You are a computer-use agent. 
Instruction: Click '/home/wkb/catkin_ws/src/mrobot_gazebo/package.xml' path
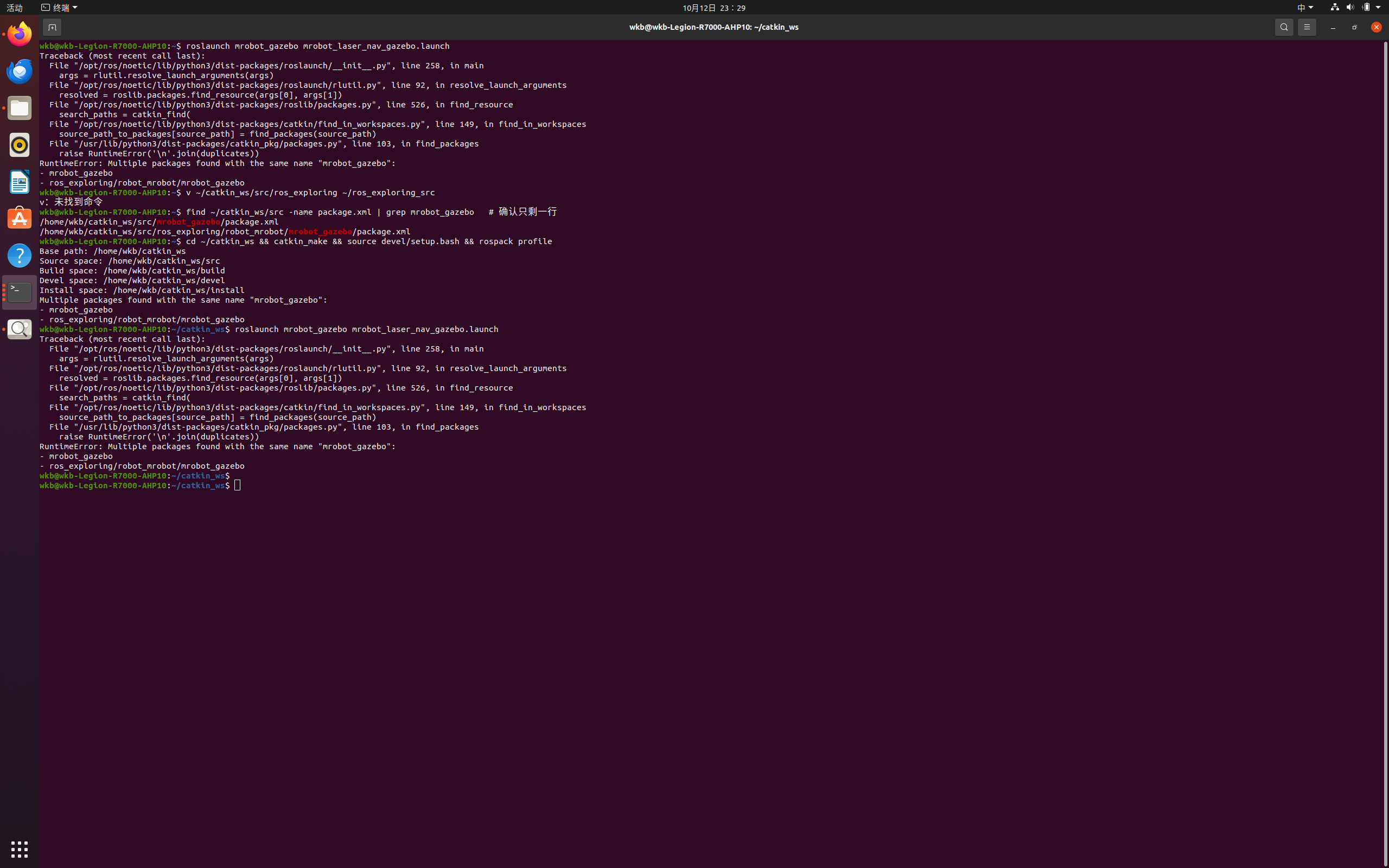pyautogui.click(x=159, y=221)
